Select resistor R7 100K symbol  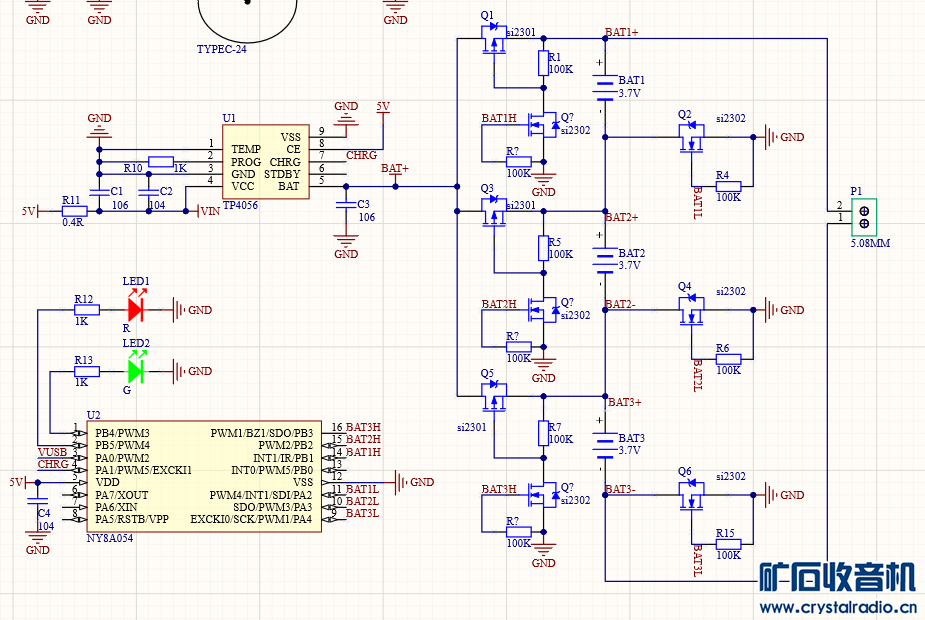click(x=543, y=433)
